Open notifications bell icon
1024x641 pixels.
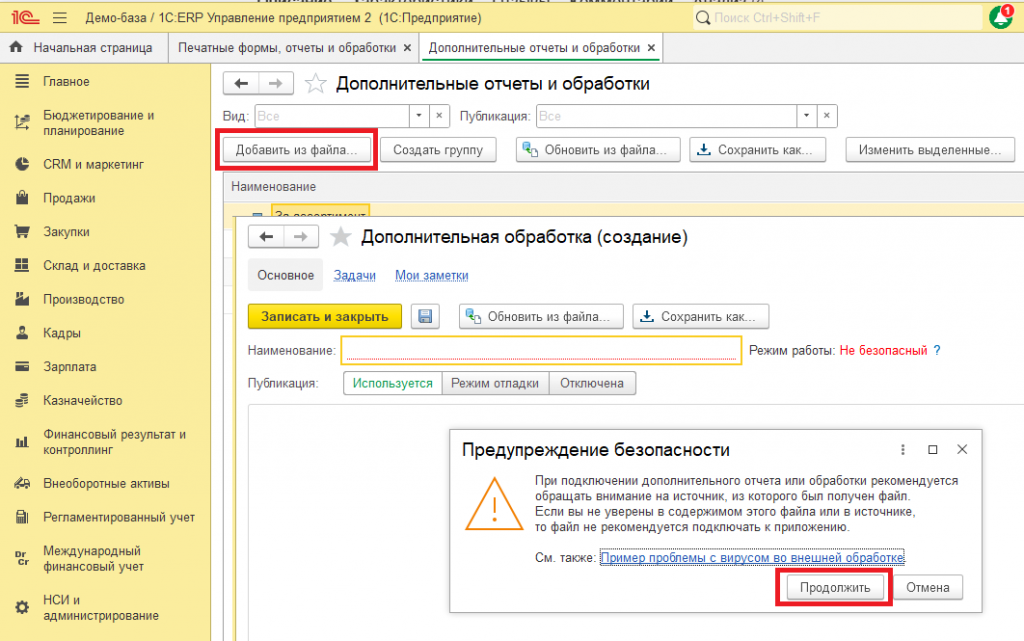1000,17
